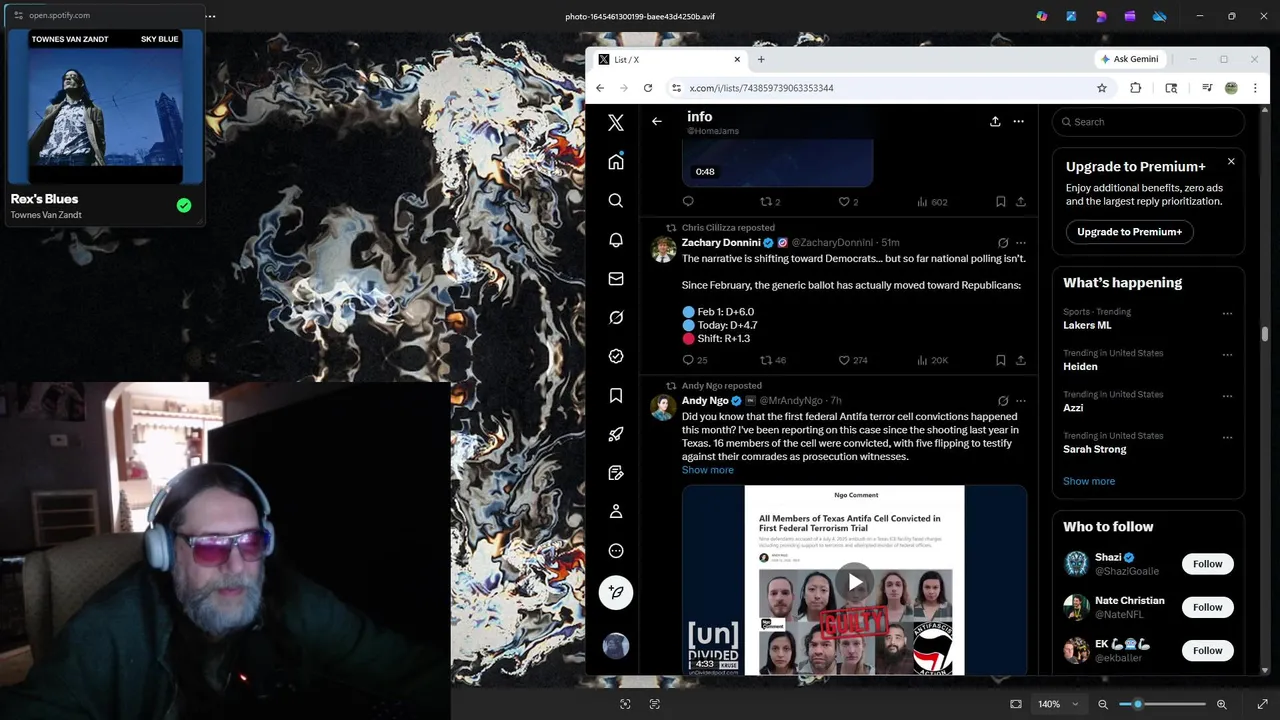This screenshot has height=720, width=1280.
Task: Zoom out with Photos minus magnifier
Action: pyautogui.click(x=1103, y=704)
